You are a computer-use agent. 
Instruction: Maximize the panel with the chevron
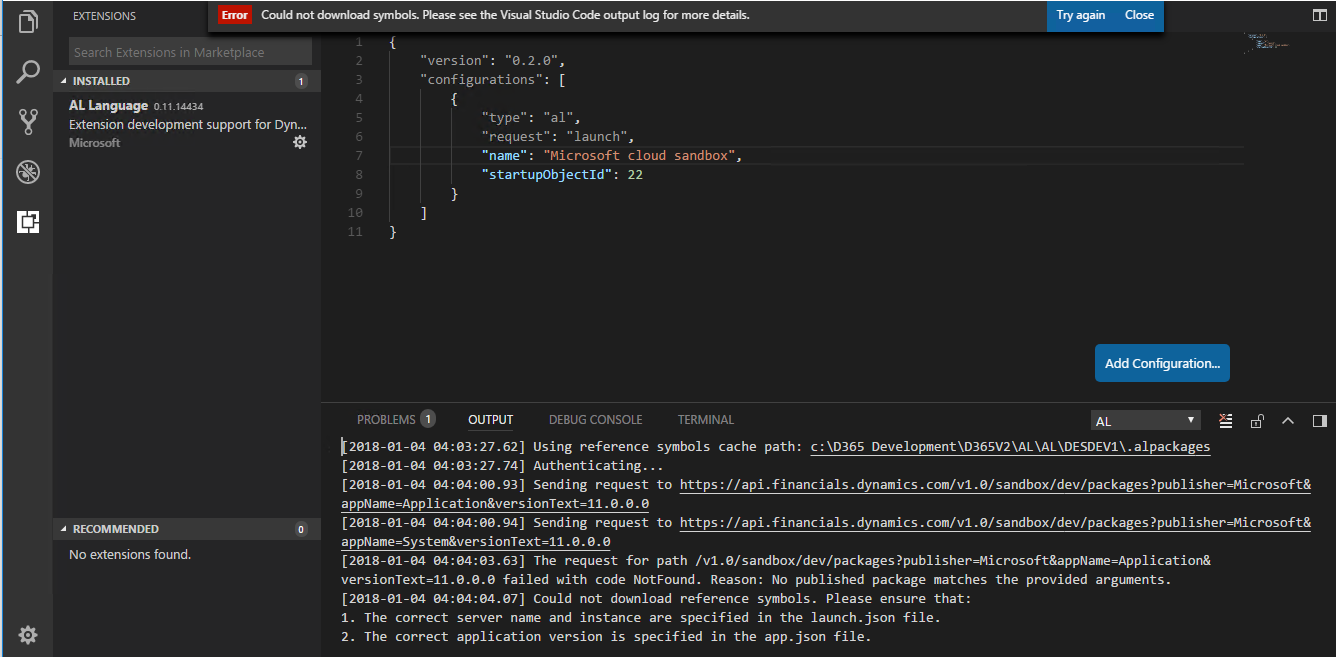click(1288, 420)
